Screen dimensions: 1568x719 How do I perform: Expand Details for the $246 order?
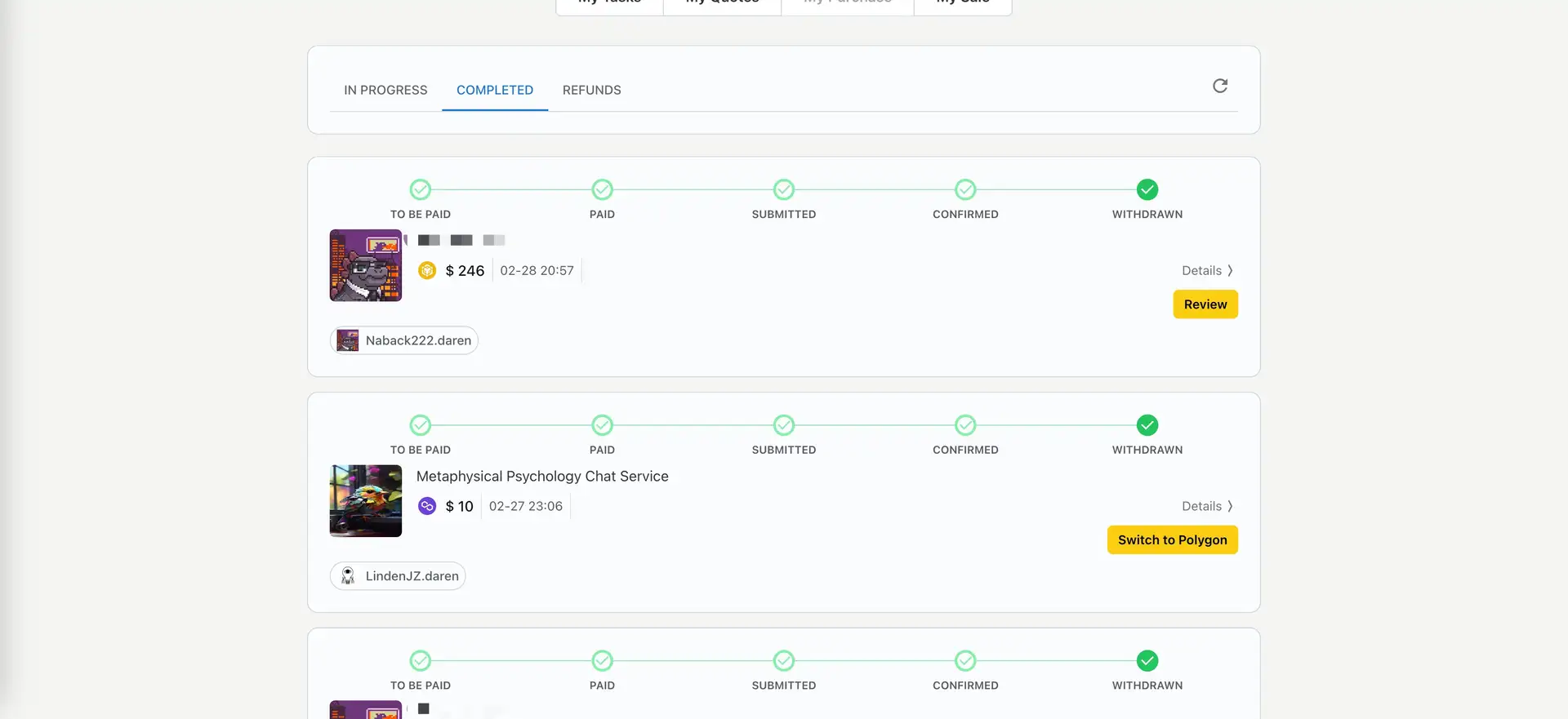coord(1206,270)
